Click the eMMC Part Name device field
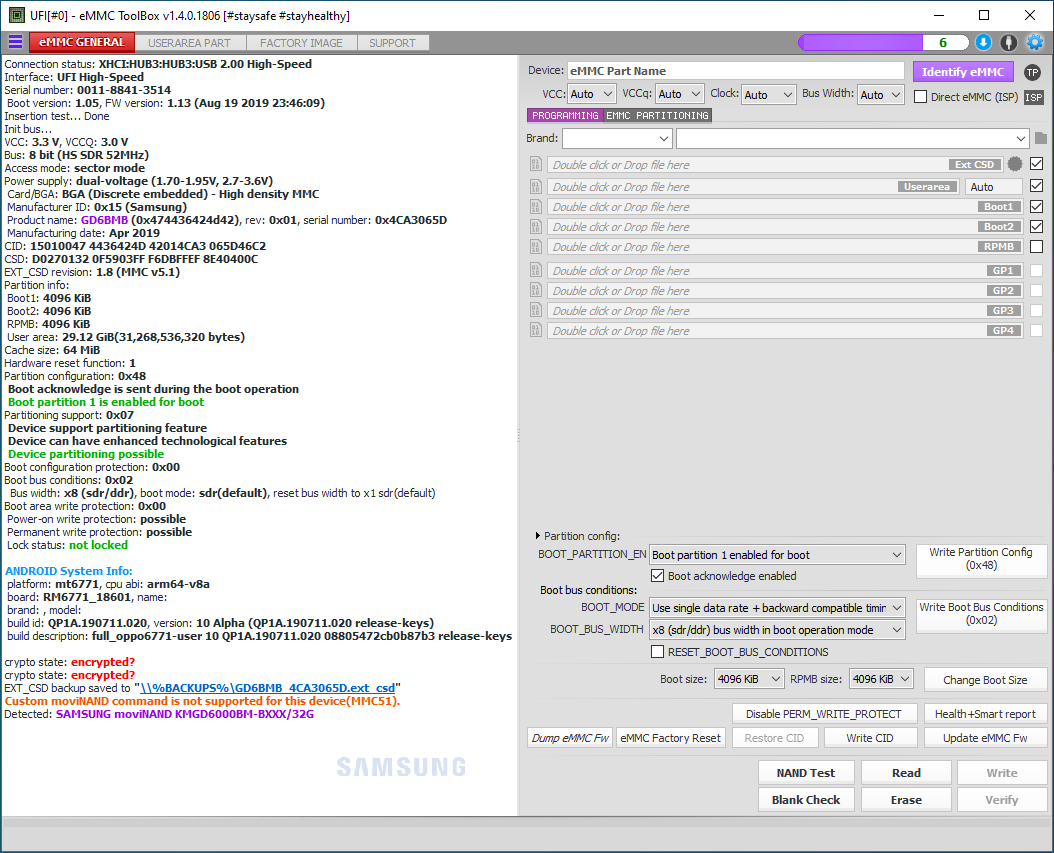Viewport: 1054px width, 853px height. tap(735, 71)
